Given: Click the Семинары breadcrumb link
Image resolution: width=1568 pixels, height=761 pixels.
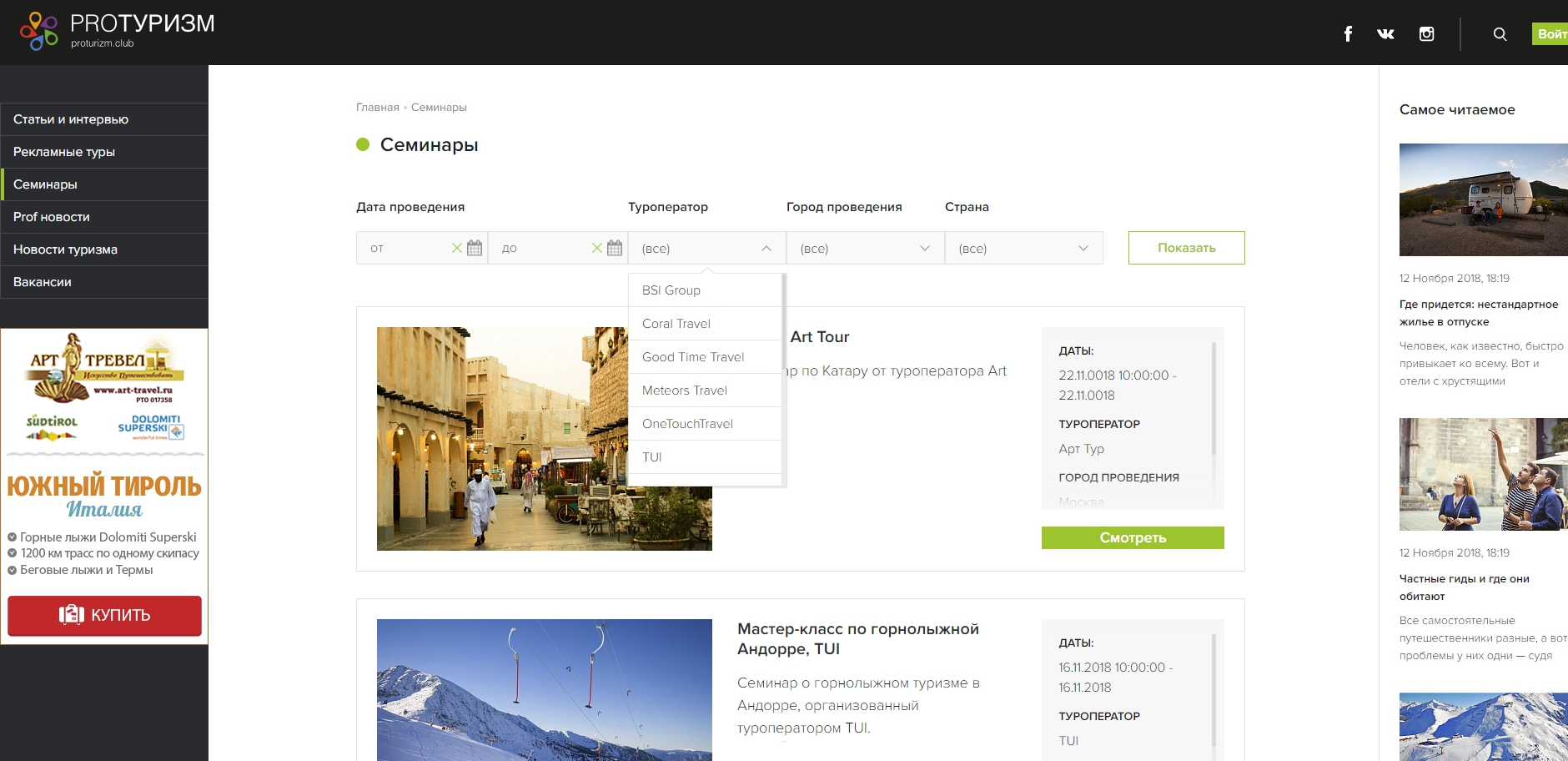Looking at the screenshot, I should click(439, 107).
